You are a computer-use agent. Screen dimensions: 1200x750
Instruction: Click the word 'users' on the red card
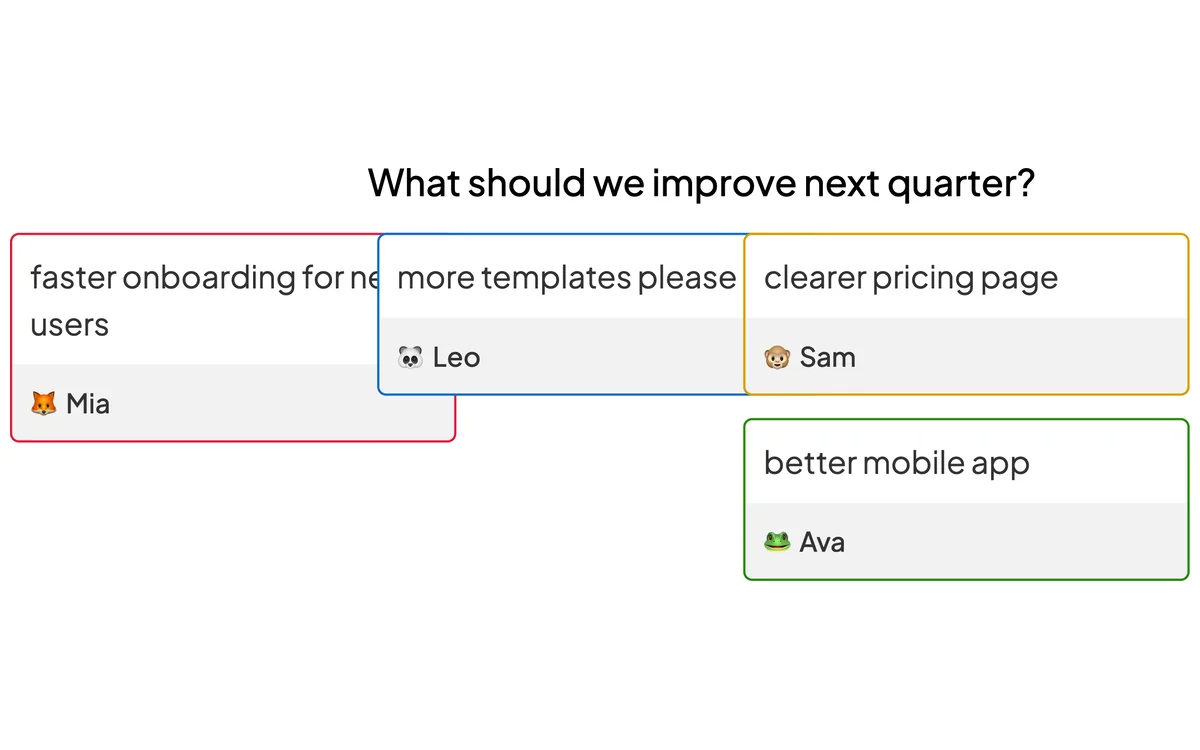69,325
